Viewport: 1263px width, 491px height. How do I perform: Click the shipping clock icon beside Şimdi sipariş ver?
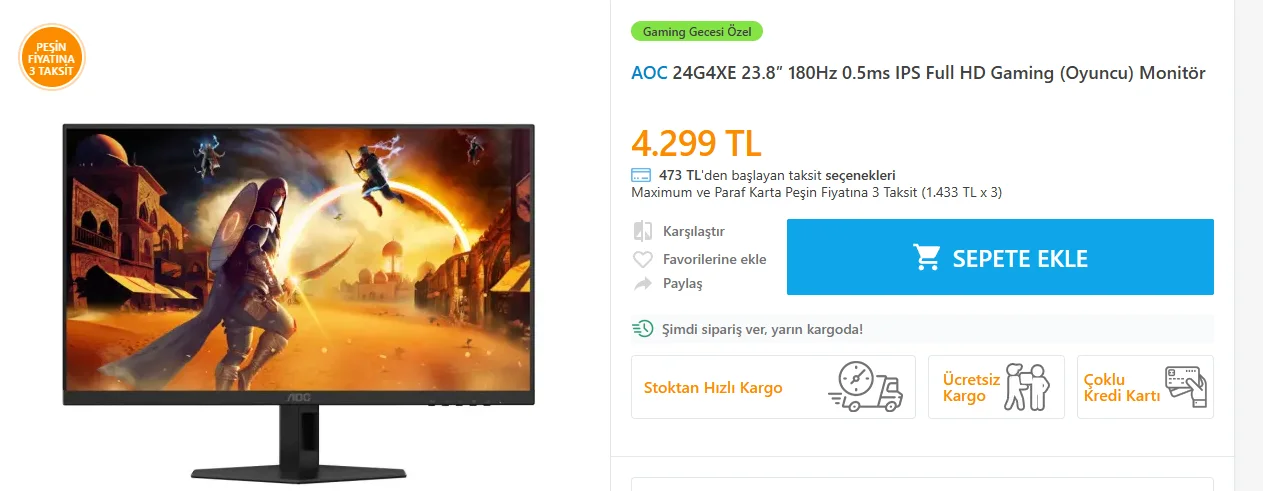pyautogui.click(x=642, y=328)
